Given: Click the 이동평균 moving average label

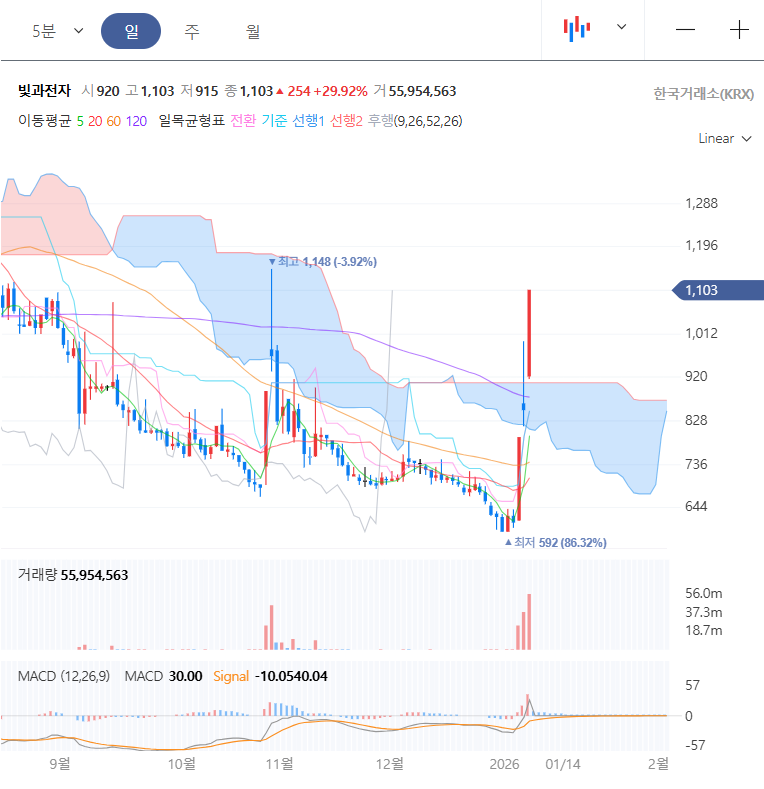Looking at the screenshot, I should [44, 121].
